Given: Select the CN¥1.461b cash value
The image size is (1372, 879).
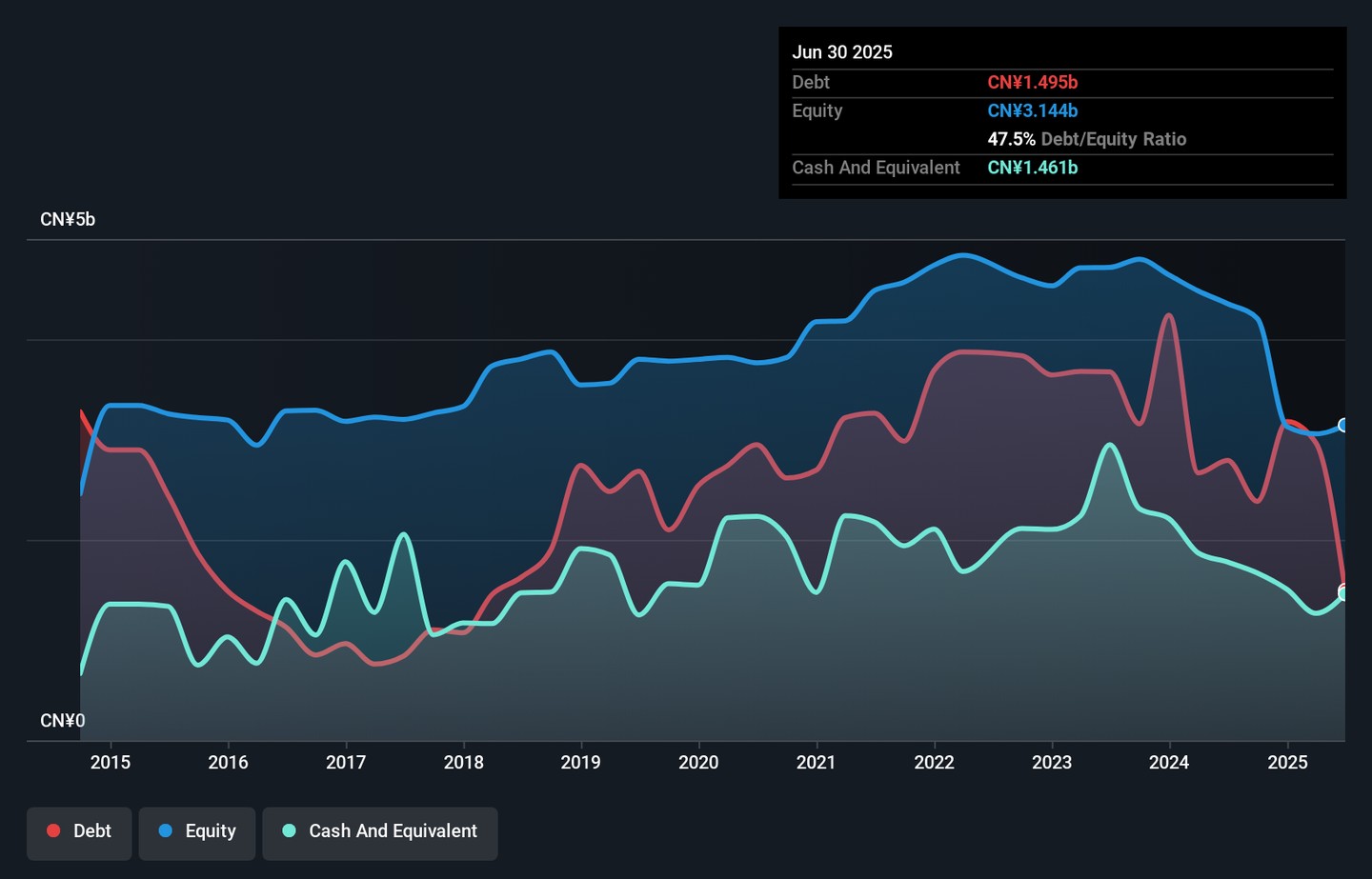Looking at the screenshot, I should click(x=1032, y=169).
